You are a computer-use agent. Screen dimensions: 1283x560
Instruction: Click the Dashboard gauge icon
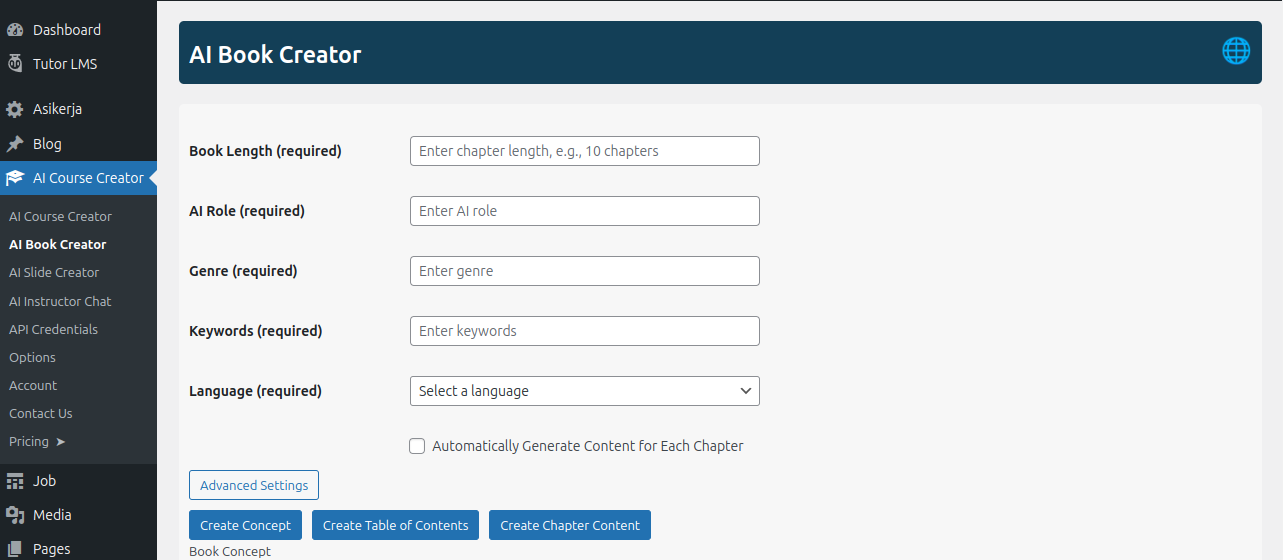coord(15,30)
